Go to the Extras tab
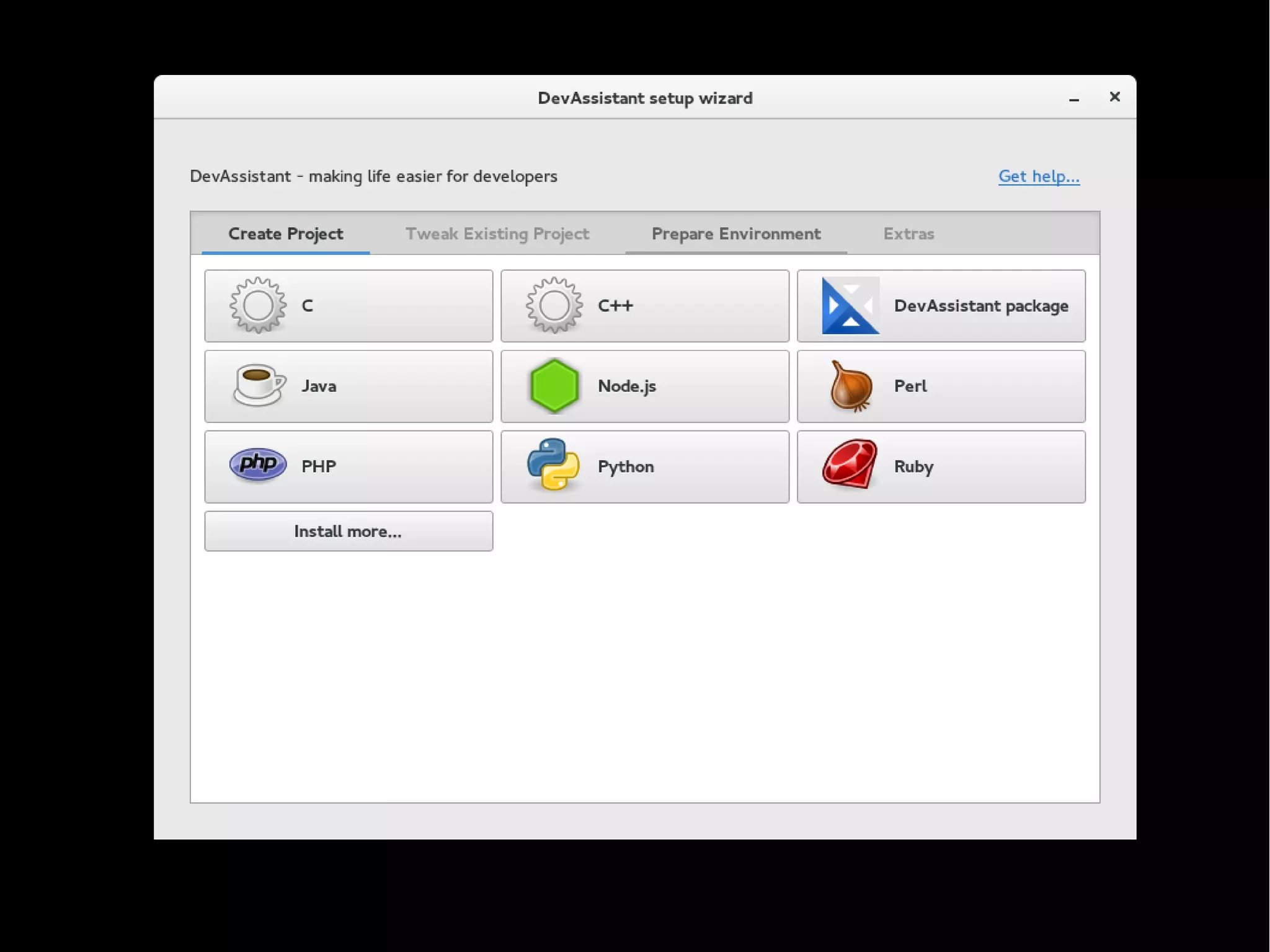This screenshot has width=1270, height=952. 908,234
